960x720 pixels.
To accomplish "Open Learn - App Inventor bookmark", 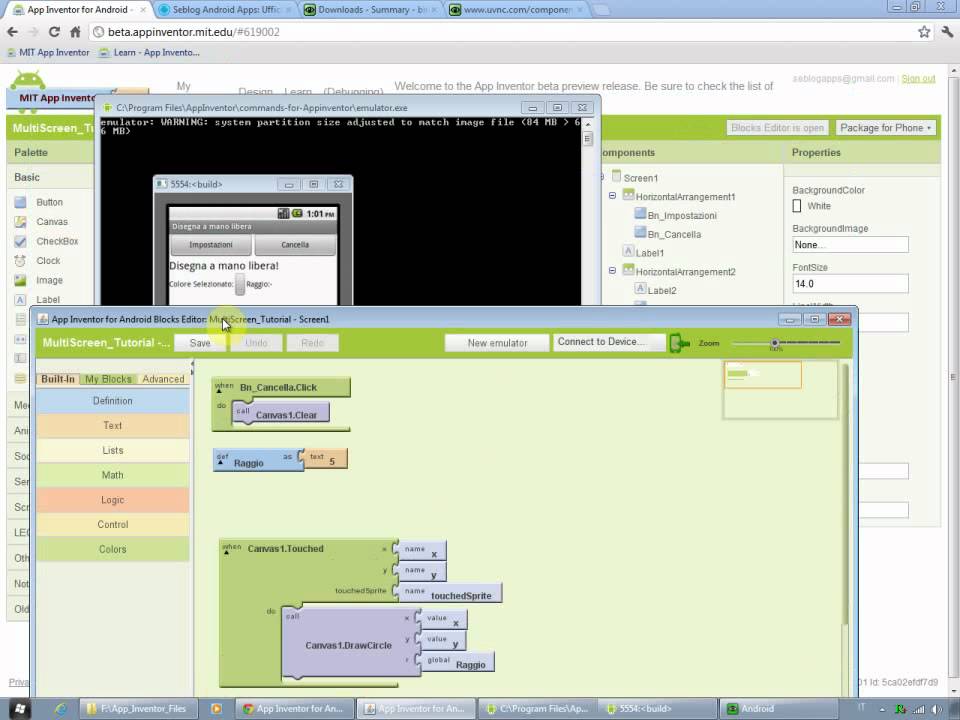I will (x=150, y=53).
